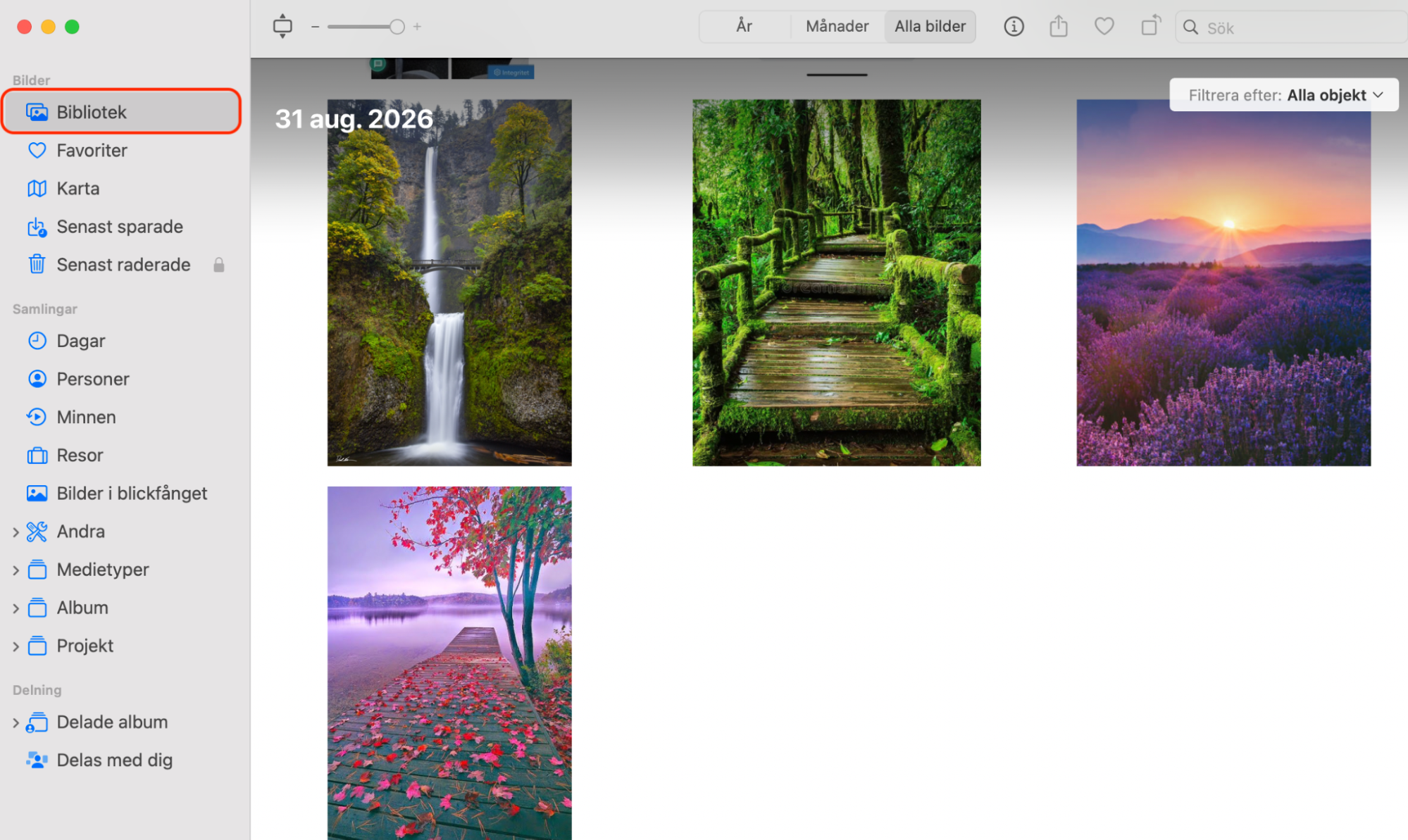Show Senast sparade recently saved photos

[x=121, y=226]
